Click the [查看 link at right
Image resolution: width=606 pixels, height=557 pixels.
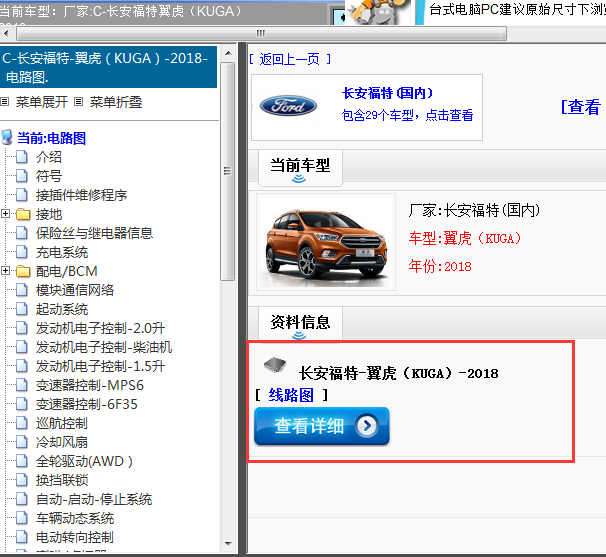[x=581, y=107]
